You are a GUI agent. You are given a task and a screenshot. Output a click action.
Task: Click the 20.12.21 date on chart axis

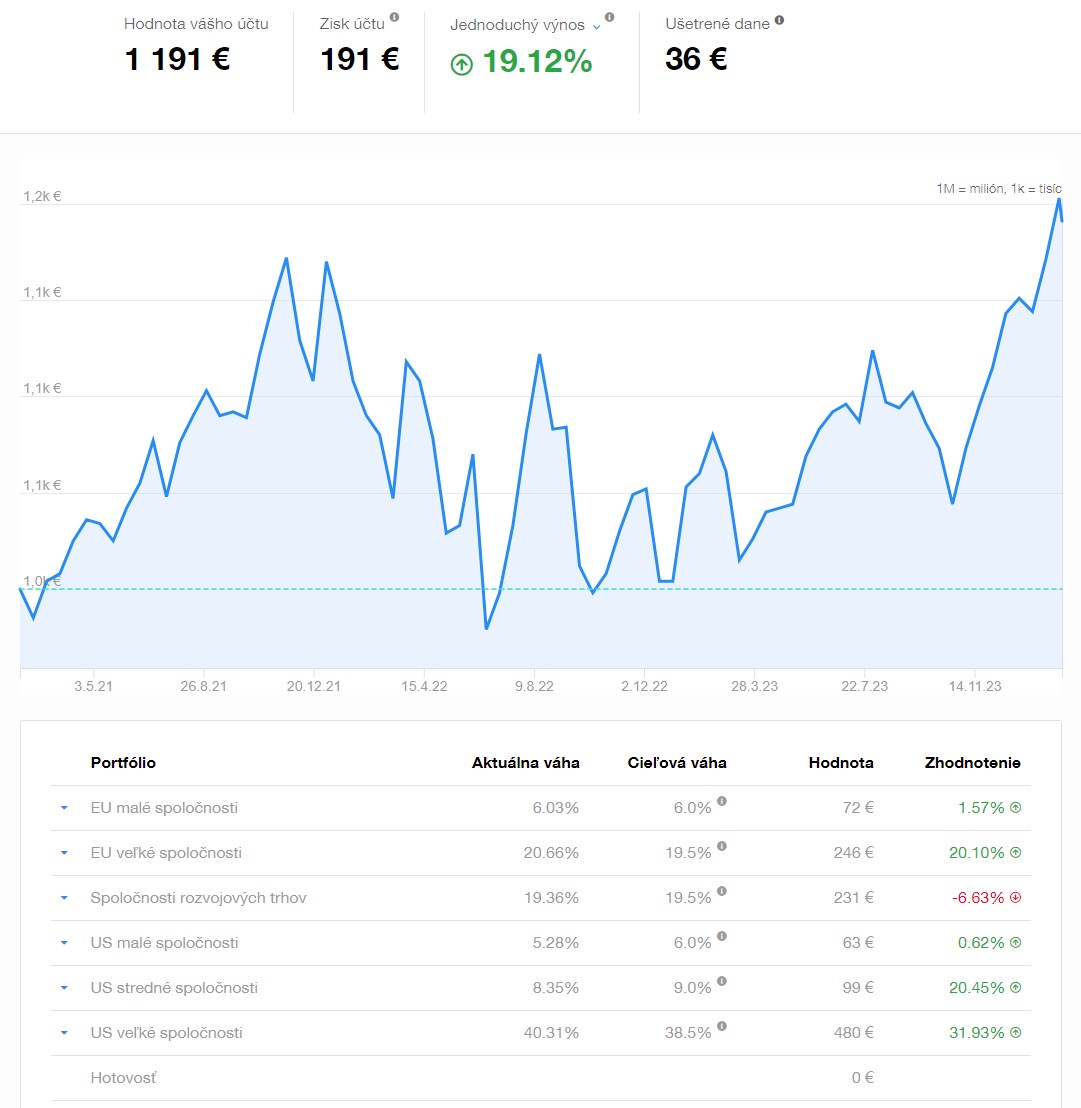tap(314, 686)
